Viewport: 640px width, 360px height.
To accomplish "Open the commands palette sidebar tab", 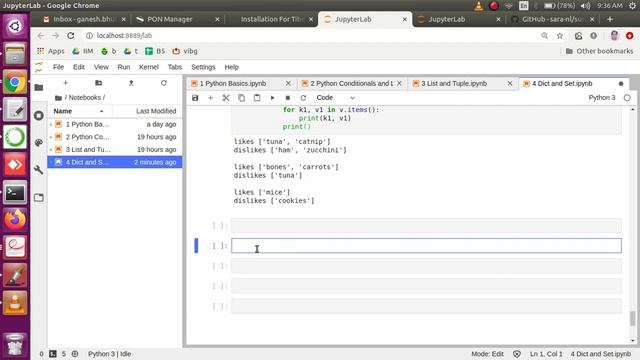I will pos(39,142).
